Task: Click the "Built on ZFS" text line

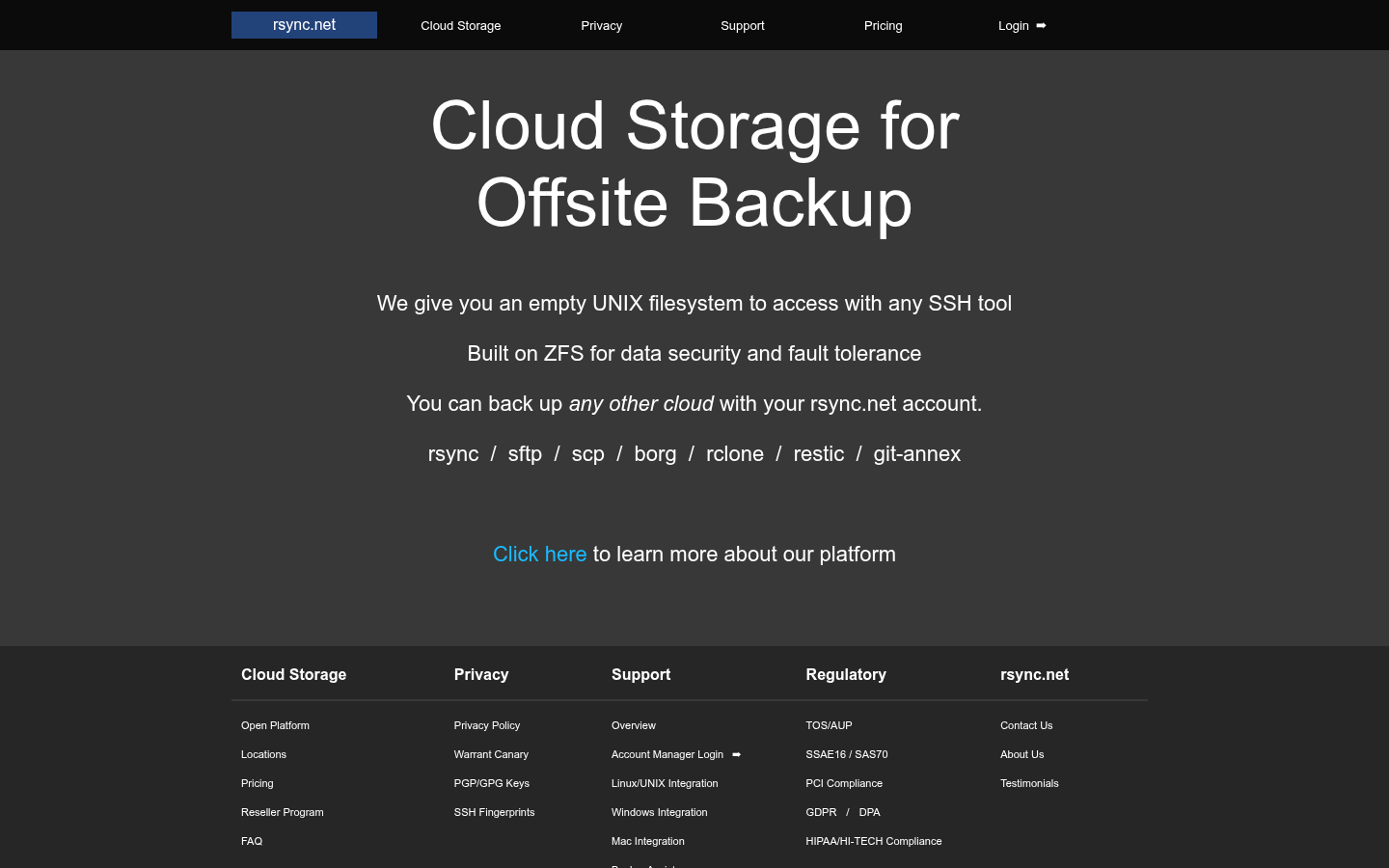Action: (694, 354)
